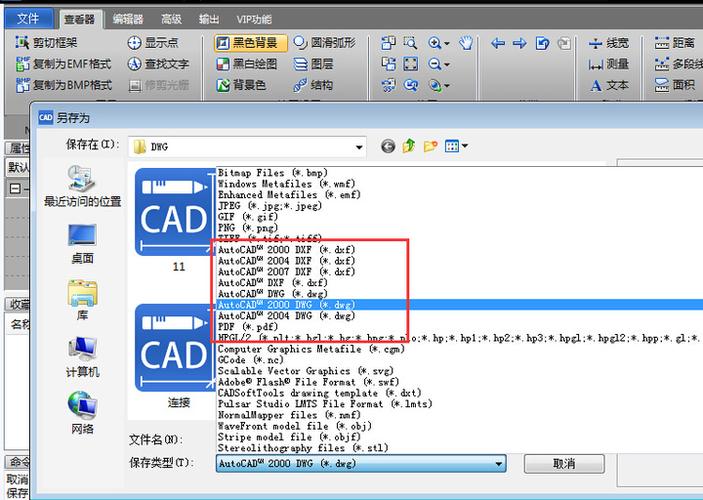The height and width of the screenshot is (500, 703).
Task: Create a new folder in dialog
Action: coord(430,146)
